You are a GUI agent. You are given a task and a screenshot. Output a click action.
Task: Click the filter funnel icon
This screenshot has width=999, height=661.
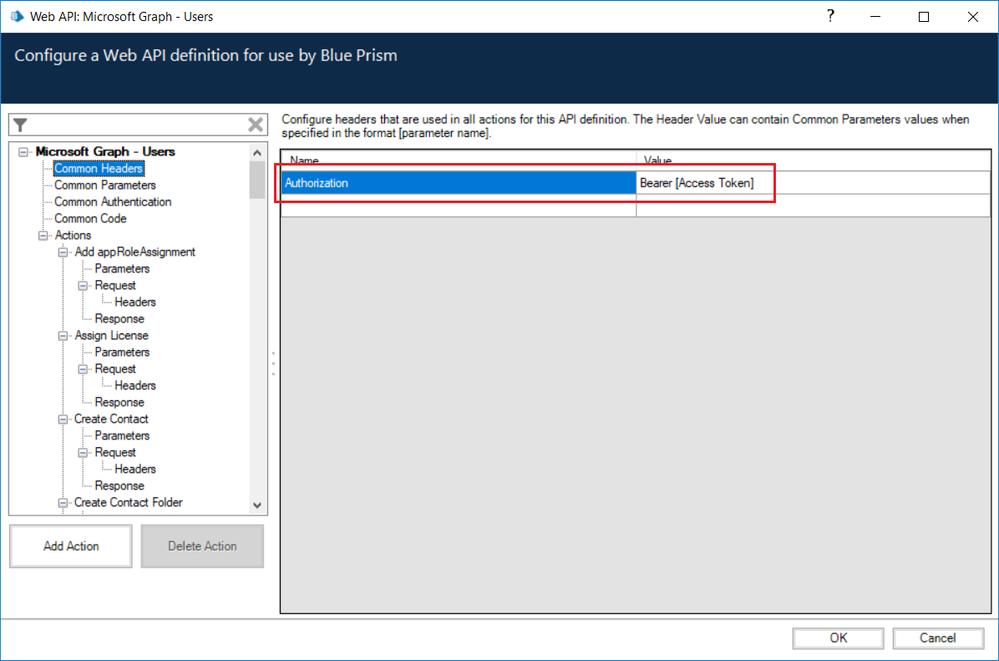[x=20, y=125]
